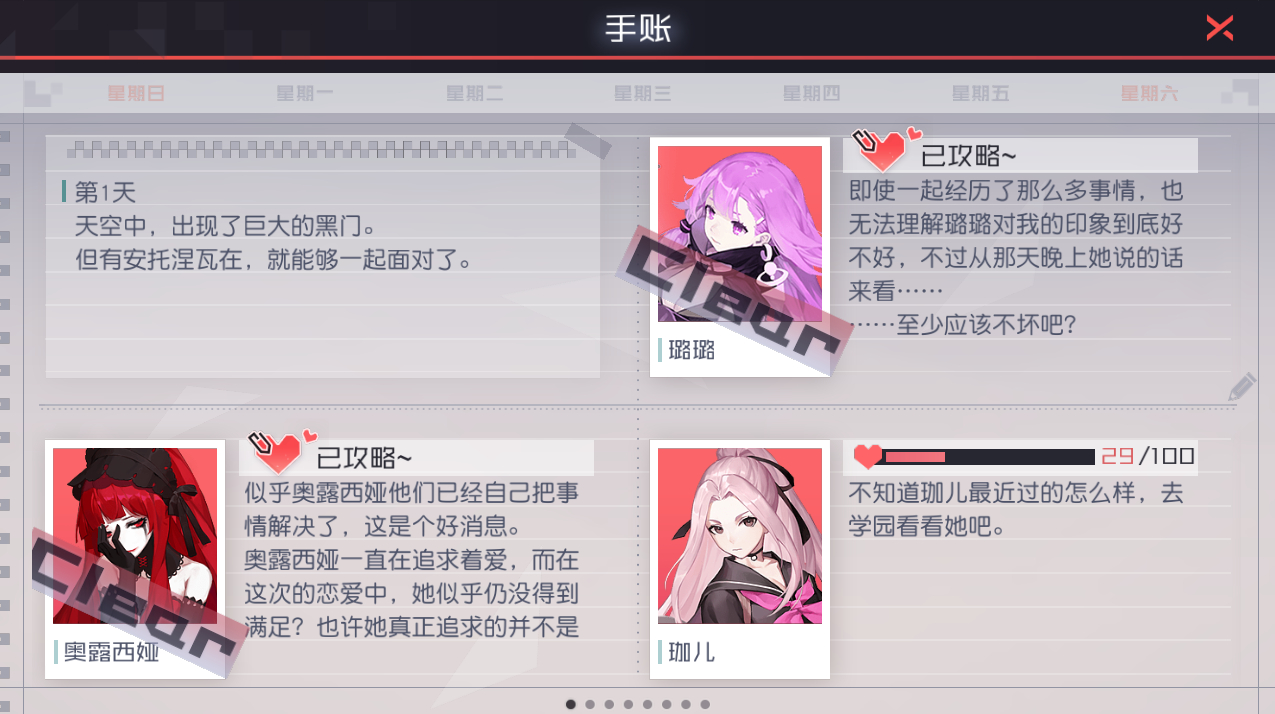Image resolution: width=1275 pixels, height=714 pixels.
Task: Click the 第1天 diary entry note
Action: (323, 256)
